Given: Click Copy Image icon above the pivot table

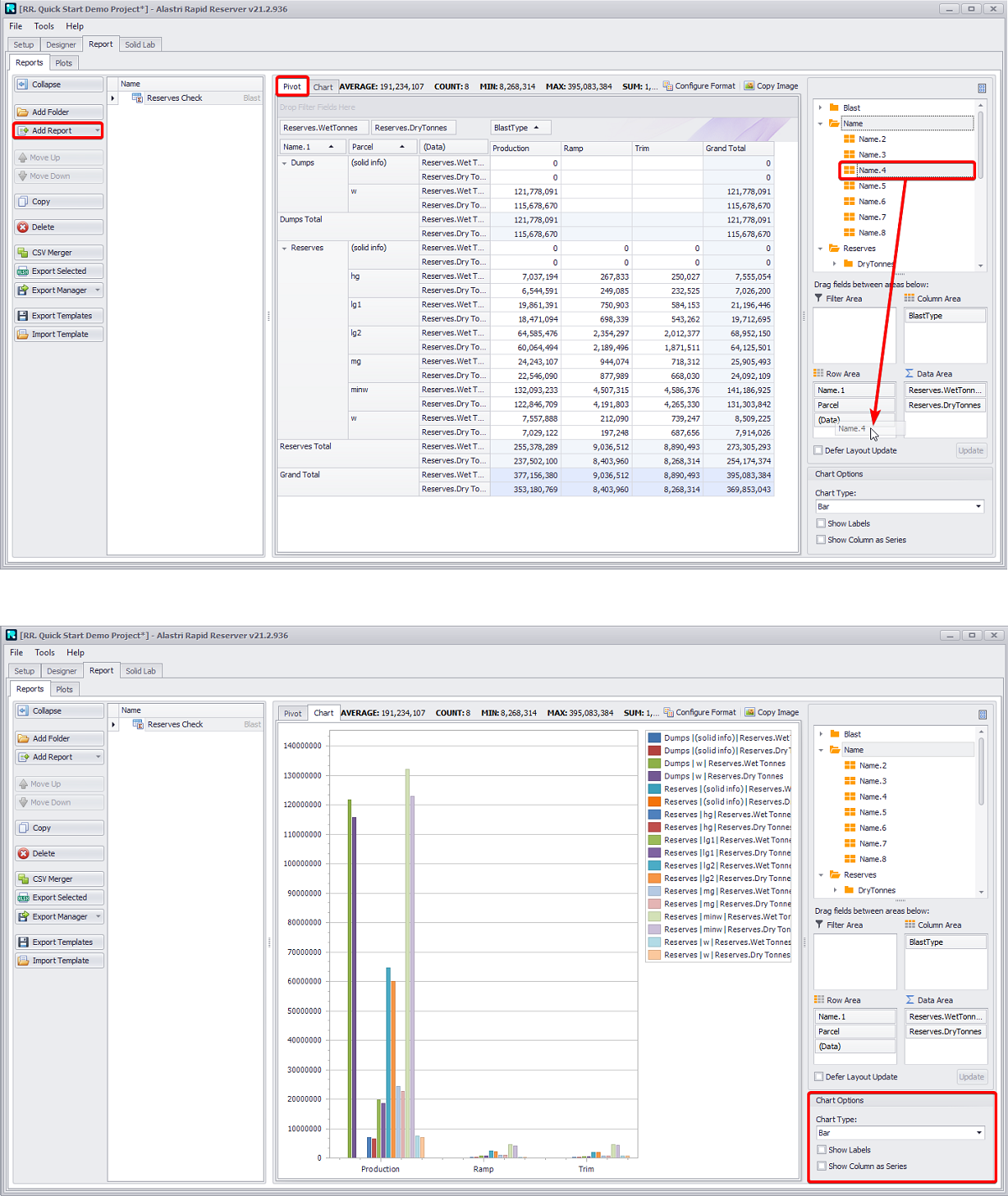Looking at the screenshot, I should tap(749, 86).
